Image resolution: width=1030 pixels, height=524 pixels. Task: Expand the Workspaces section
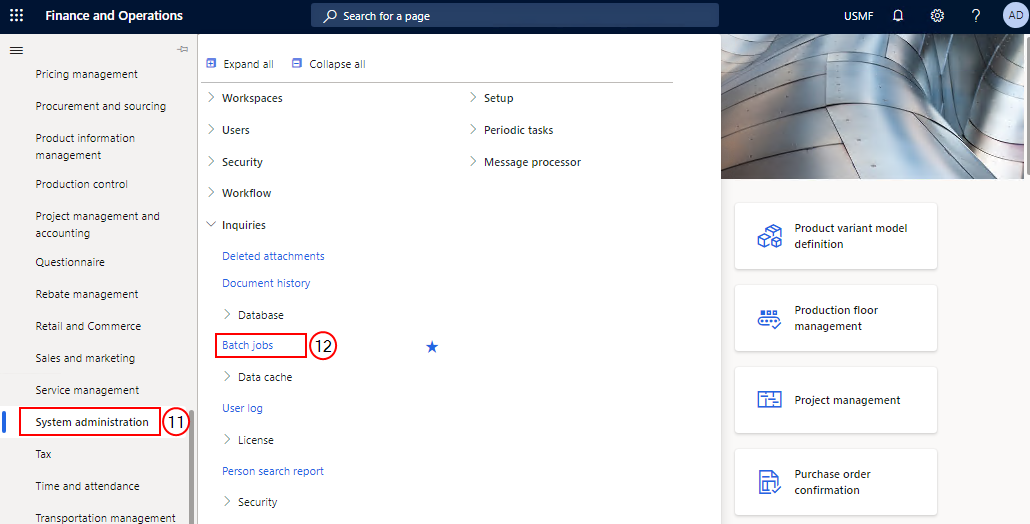pos(211,97)
